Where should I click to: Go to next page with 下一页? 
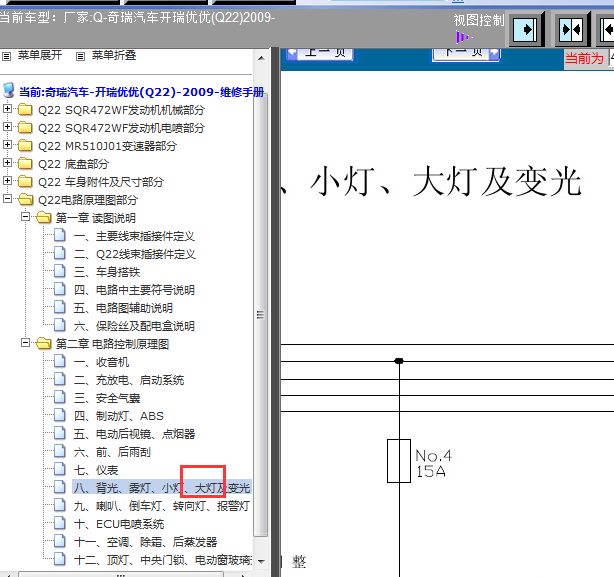pyautogui.click(x=466, y=54)
